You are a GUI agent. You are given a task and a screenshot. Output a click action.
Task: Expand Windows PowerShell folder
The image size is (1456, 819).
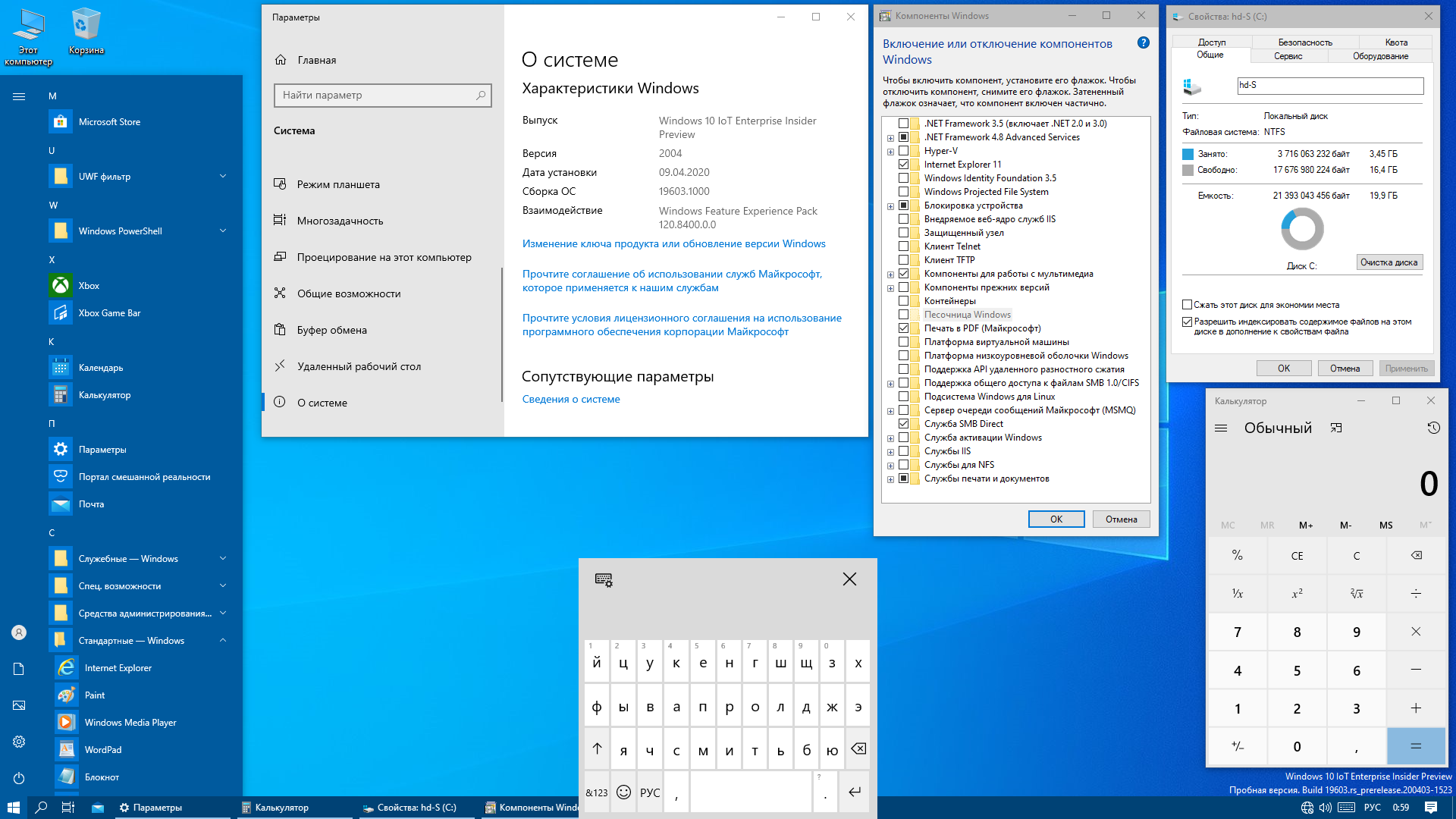[140, 231]
